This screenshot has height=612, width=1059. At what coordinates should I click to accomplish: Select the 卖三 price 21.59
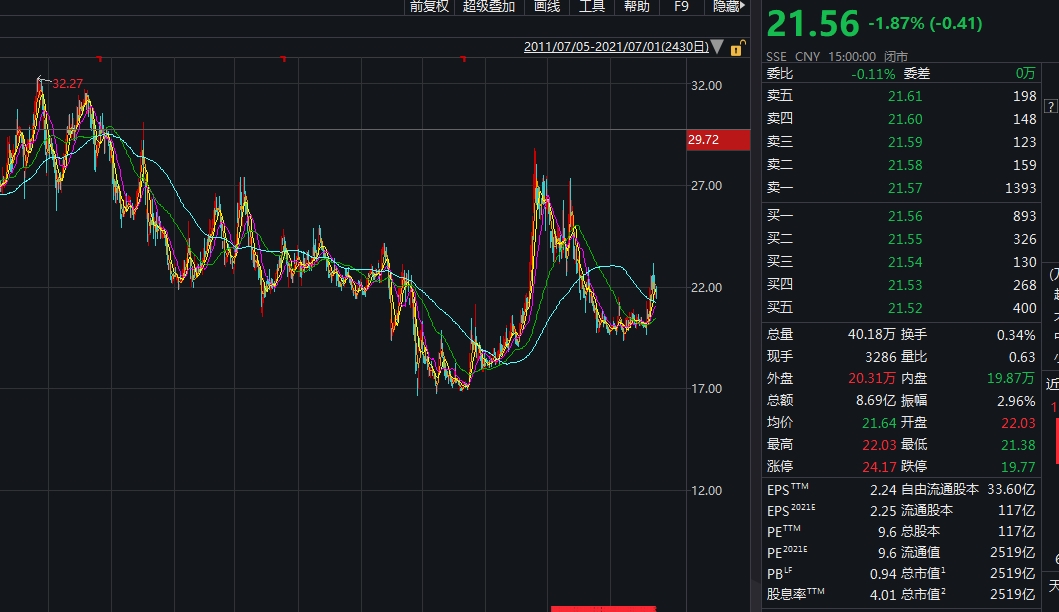905,142
